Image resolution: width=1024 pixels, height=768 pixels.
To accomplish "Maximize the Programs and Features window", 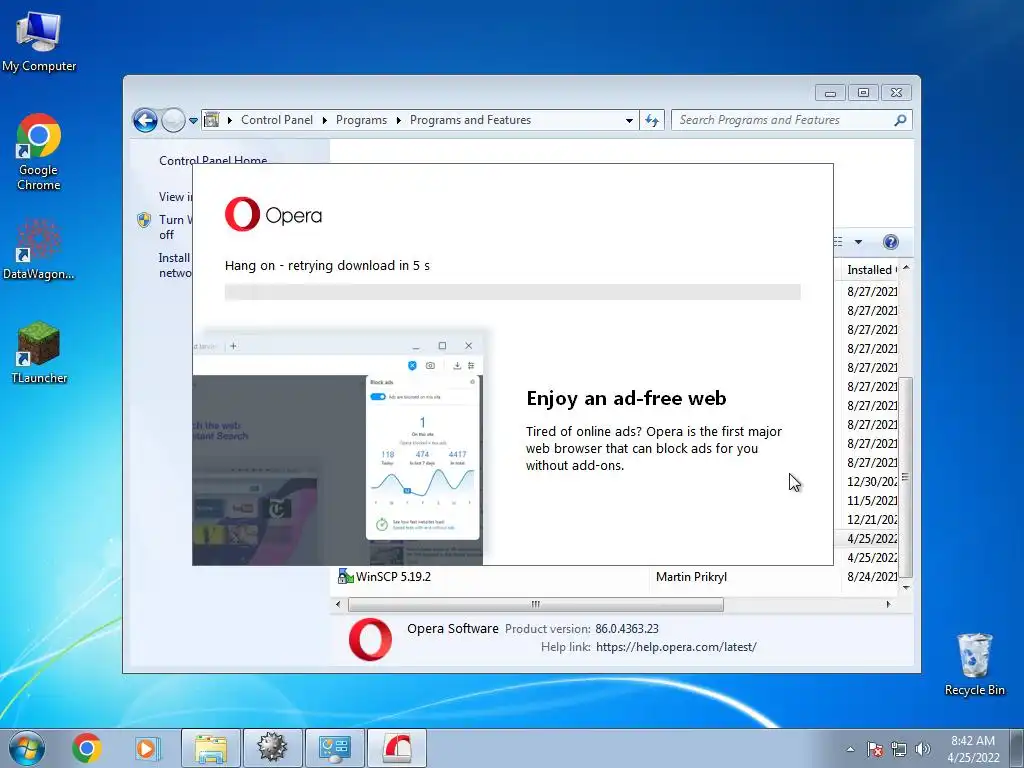I will point(863,93).
